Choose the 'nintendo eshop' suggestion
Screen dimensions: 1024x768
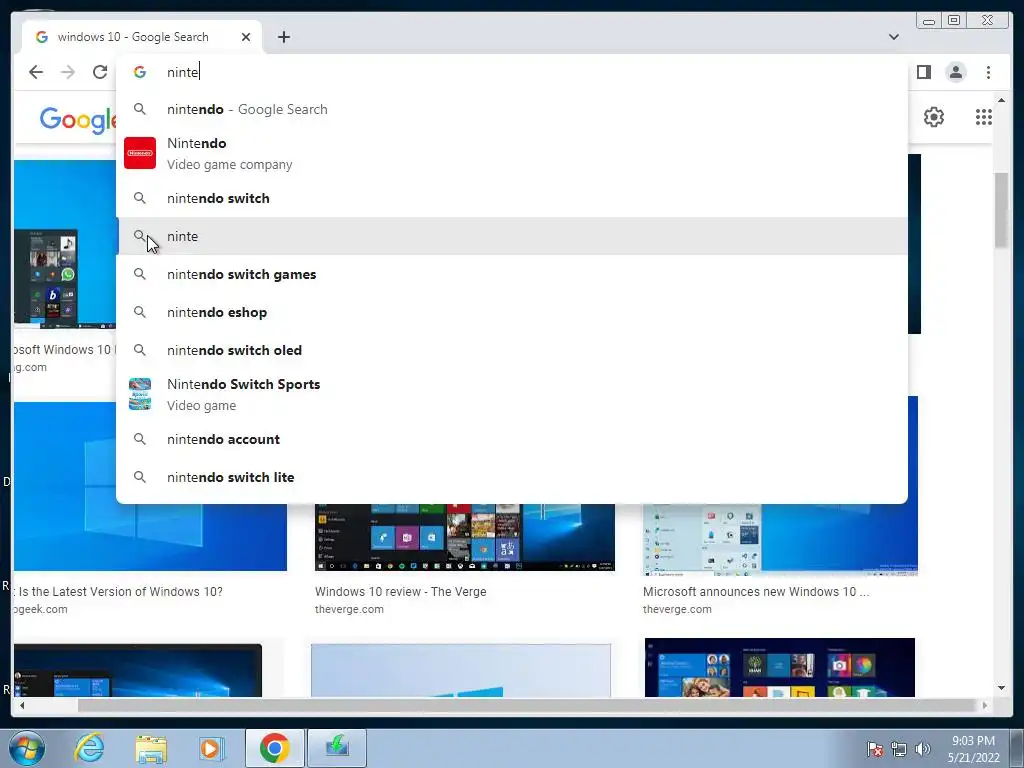pos(512,312)
